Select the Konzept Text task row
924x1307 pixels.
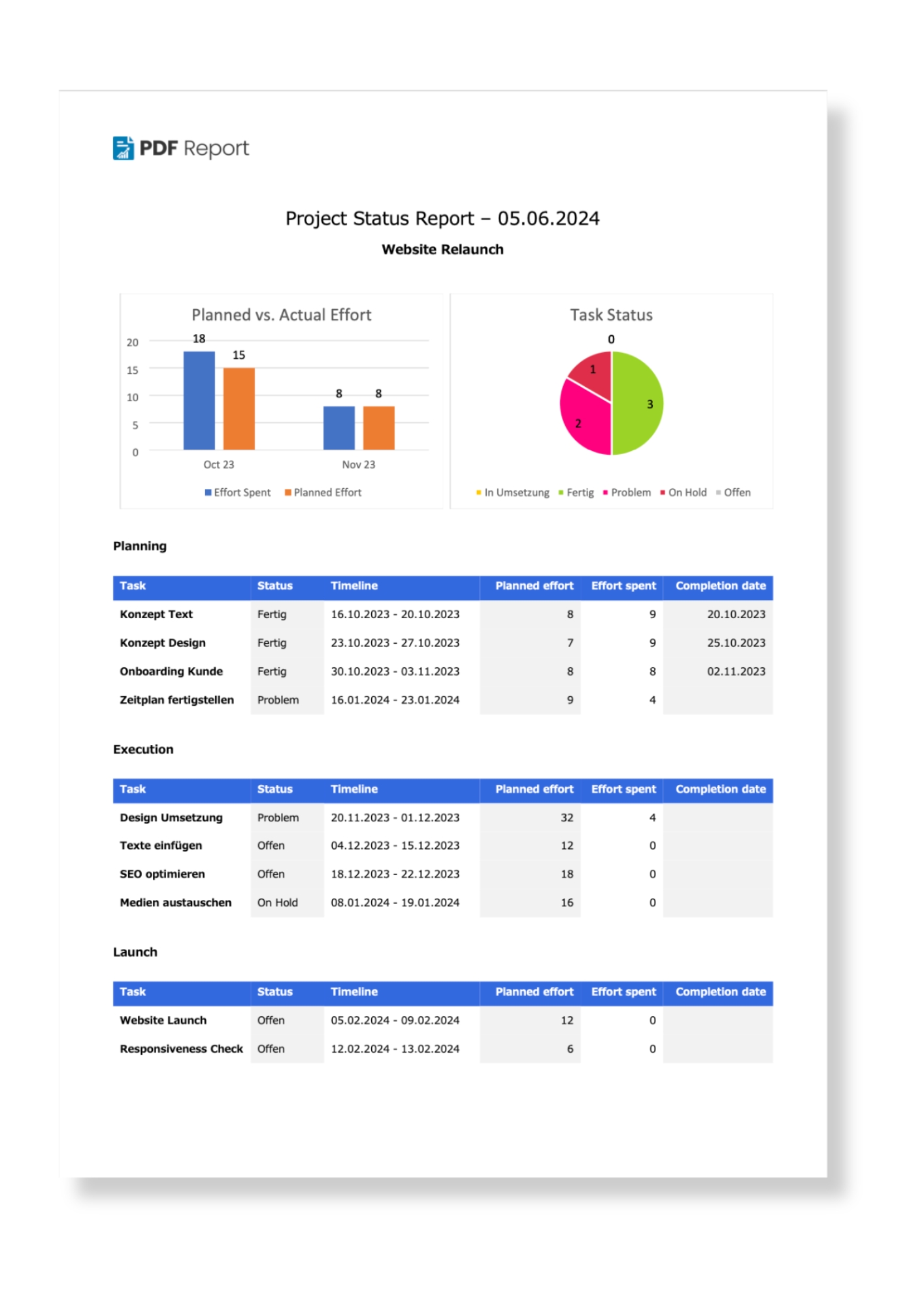click(x=442, y=615)
